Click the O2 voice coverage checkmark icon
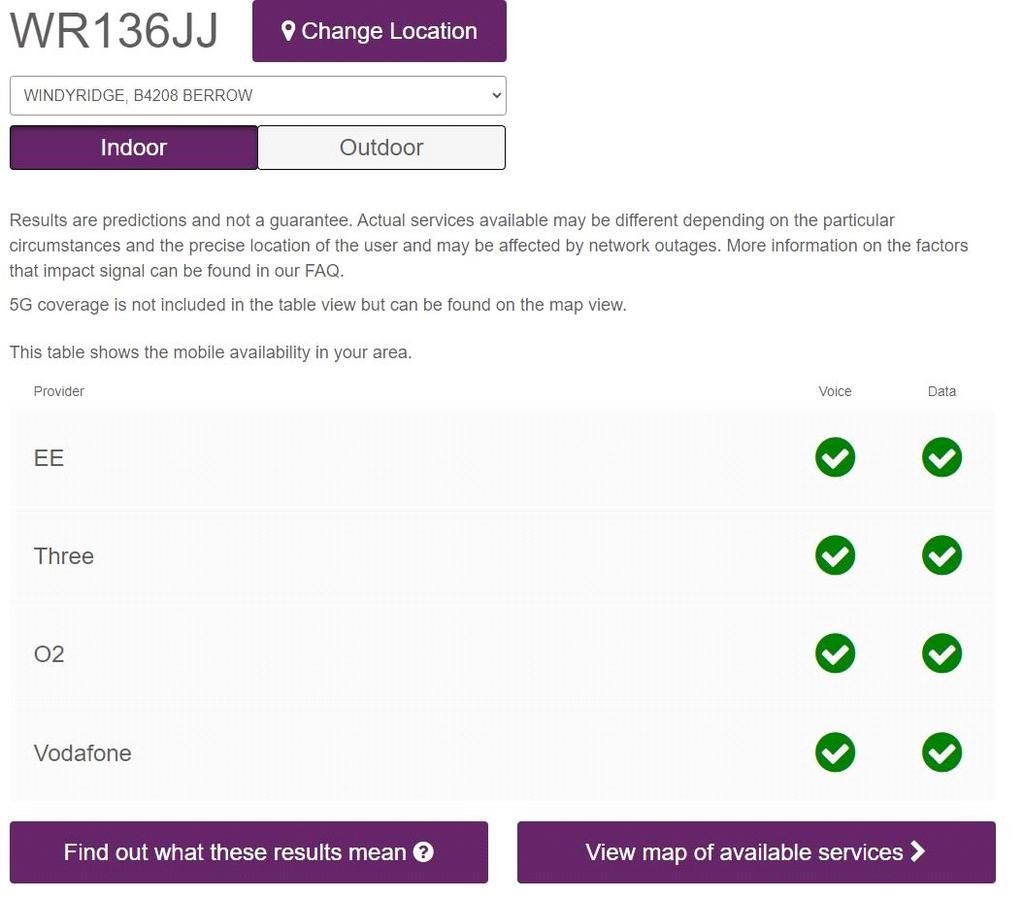Image resolution: width=1024 pixels, height=899 pixels. click(835, 653)
